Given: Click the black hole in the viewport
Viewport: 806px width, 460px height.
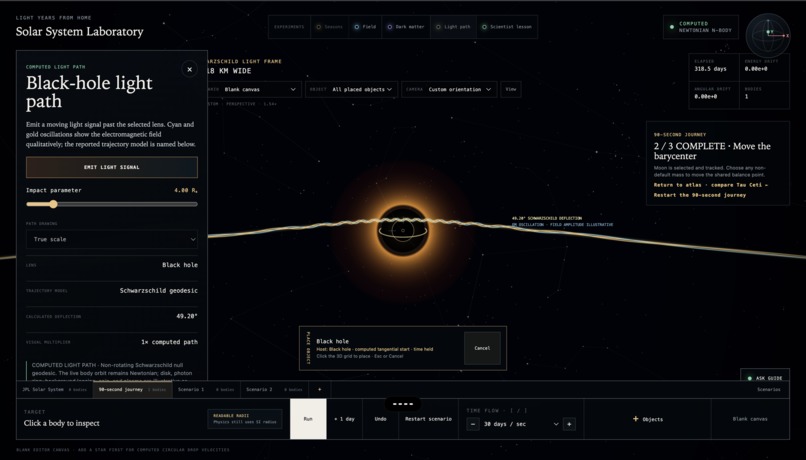Looking at the screenshot, I should pos(402,230).
